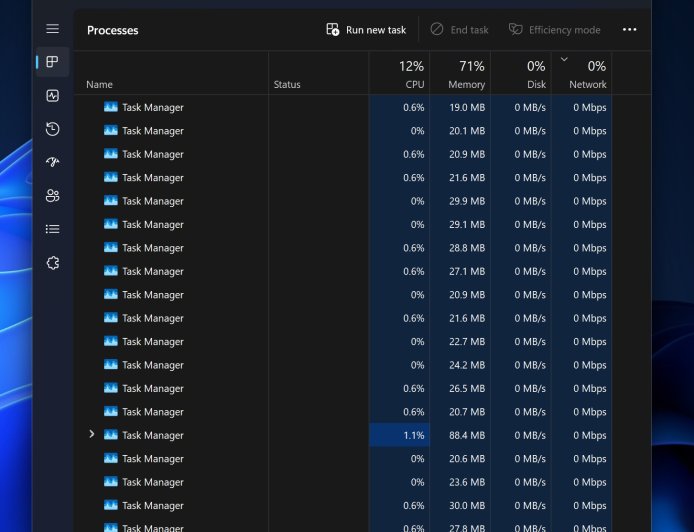Open the Users page from sidebar
The image size is (694, 532).
click(52, 196)
